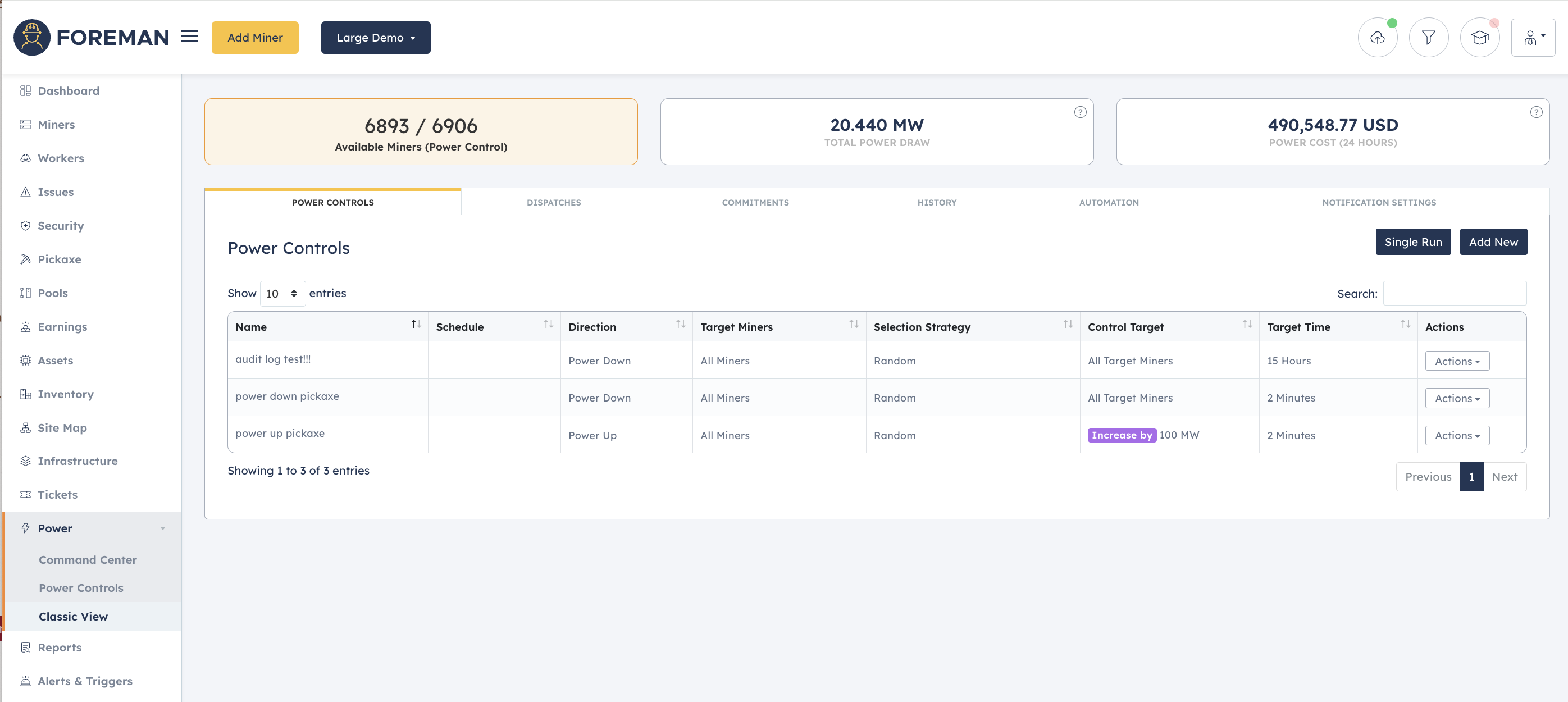Screen dimensions: 1568x702
Task: Click the Pools sidebar icon
Action: tap(26, 293)
